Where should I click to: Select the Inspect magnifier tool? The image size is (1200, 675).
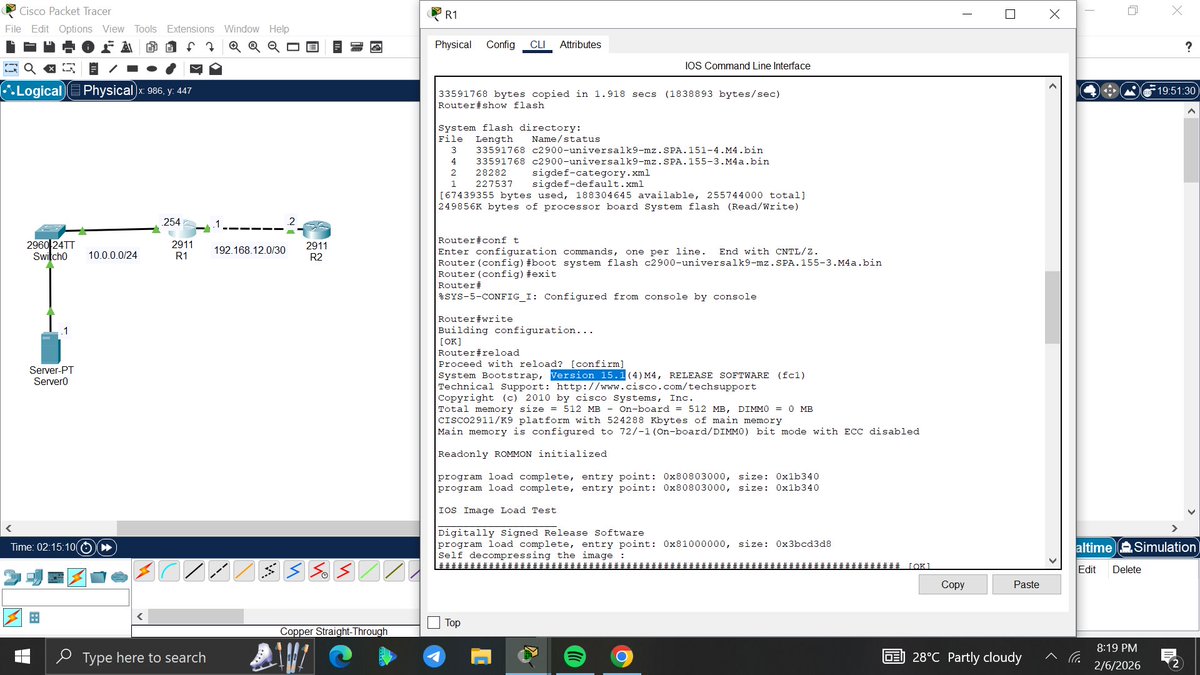click(x=30, y=69)
